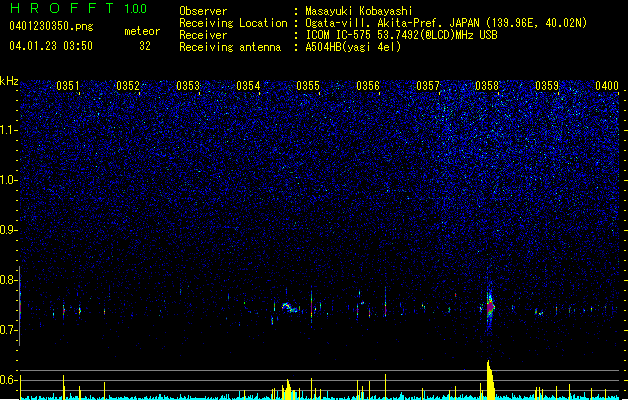Click the 0.6 kHz axis label
629x400 pixels.
pos(9,380)
